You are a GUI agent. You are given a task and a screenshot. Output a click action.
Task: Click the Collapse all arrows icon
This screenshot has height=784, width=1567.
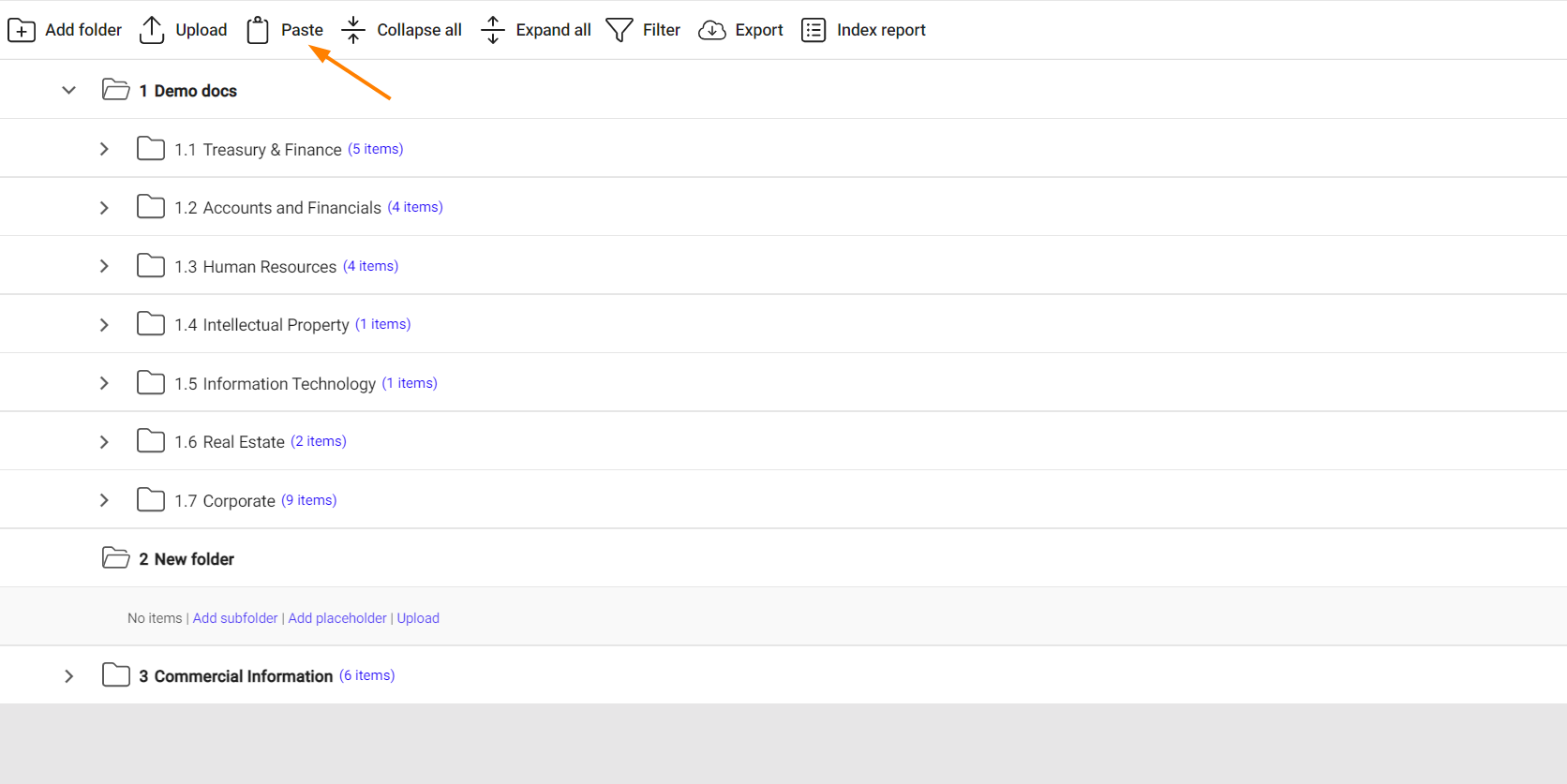tap(353, 30)
